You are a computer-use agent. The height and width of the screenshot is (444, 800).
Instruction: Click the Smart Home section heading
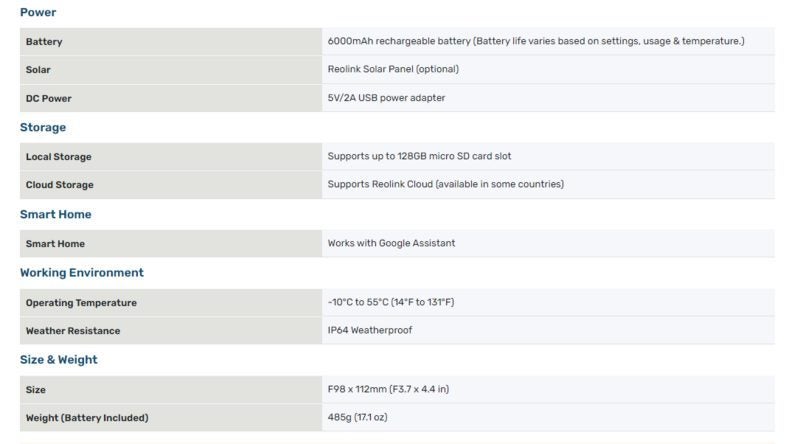pyautogui.click(x=56, y=214)
